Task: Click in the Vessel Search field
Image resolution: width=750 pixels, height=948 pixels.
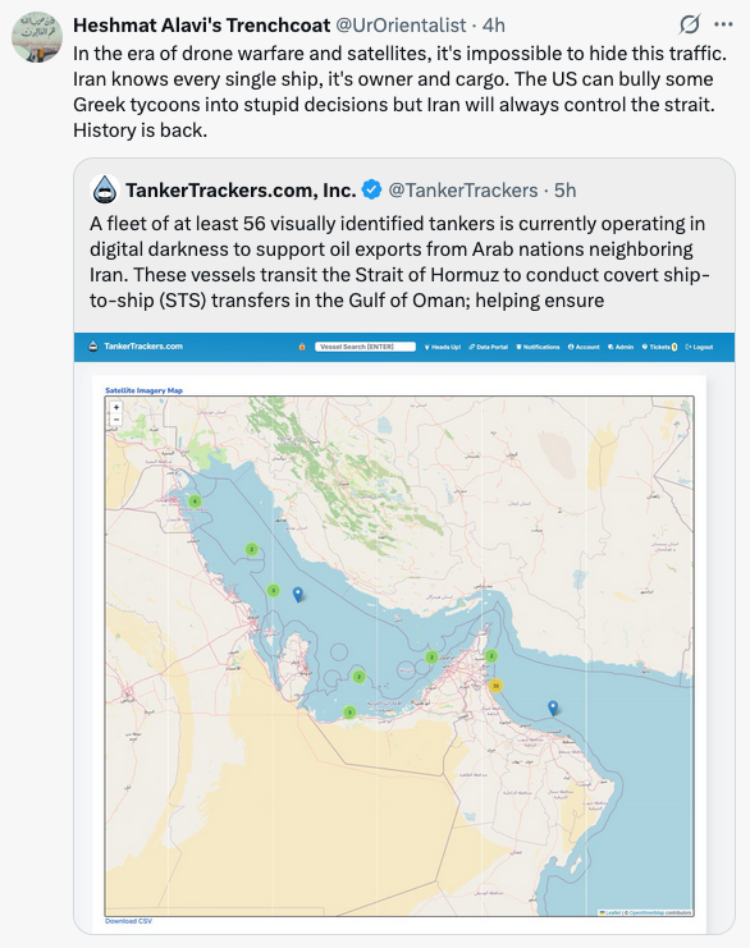Action: (x=365, y=346)
